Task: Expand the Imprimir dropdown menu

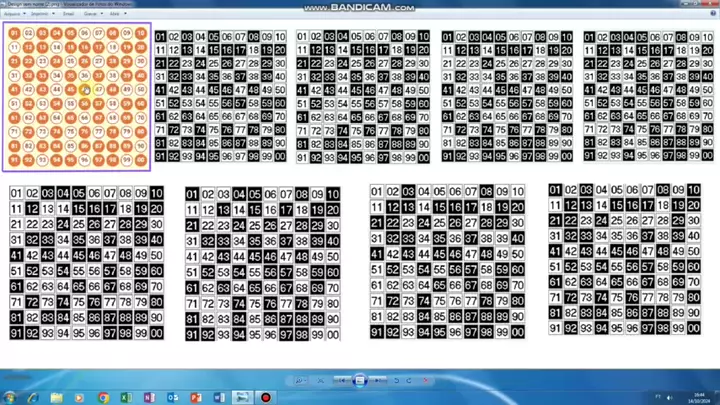Action: tap(41, 15)
